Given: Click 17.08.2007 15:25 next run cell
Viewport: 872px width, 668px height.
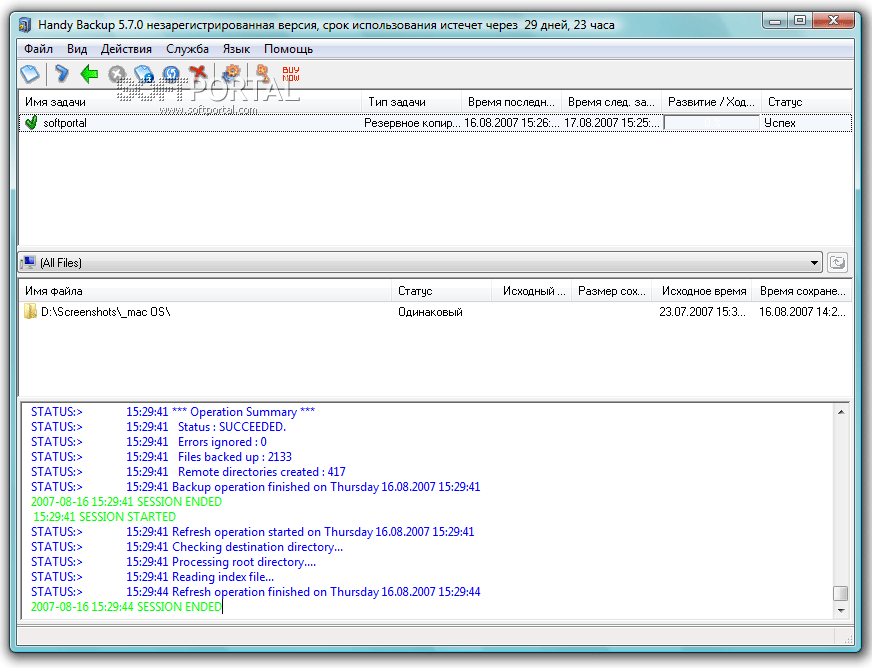Looking at the screenshot, I should click(x=611, y=123).
